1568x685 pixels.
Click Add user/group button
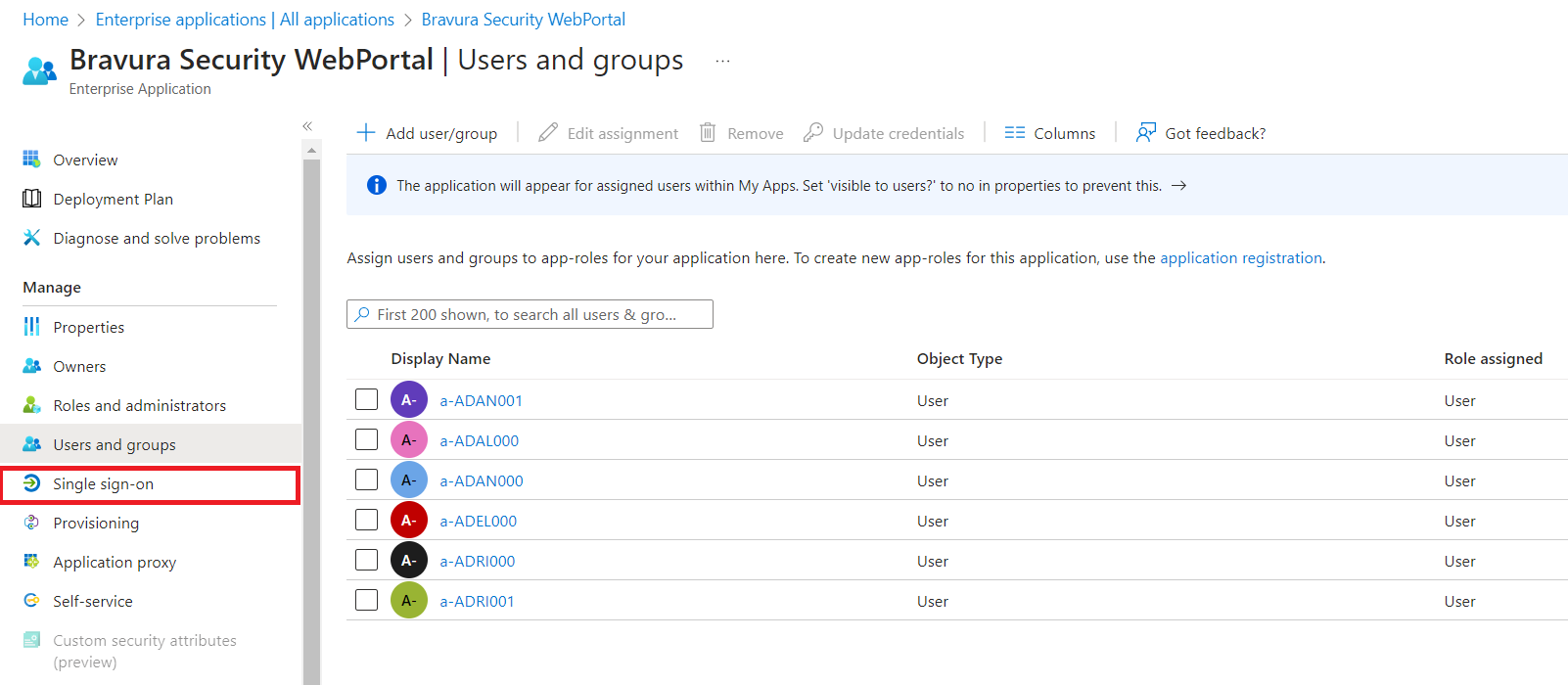pos(427,133)
